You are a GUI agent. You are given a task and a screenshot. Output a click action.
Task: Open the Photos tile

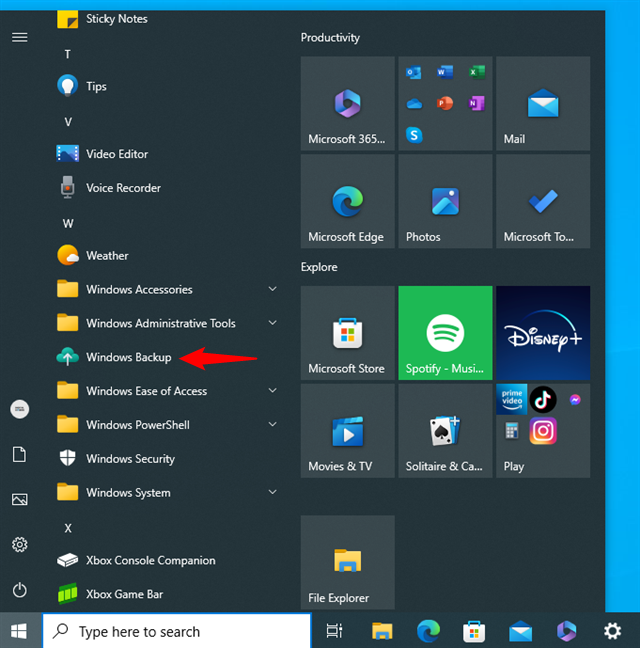[445, 201]
